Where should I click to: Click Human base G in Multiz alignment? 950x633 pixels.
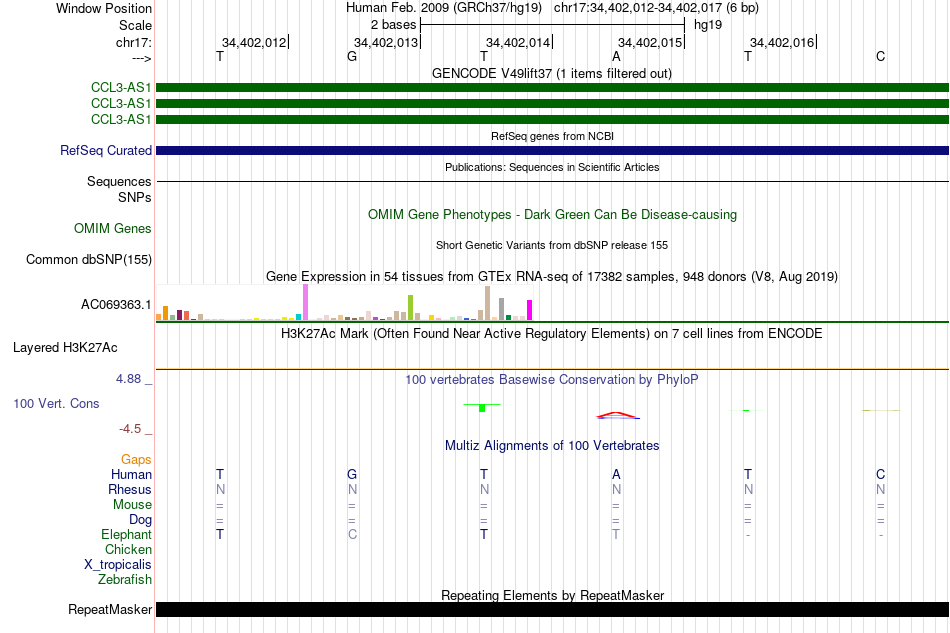pyautogui.click(x=352, y=474)
